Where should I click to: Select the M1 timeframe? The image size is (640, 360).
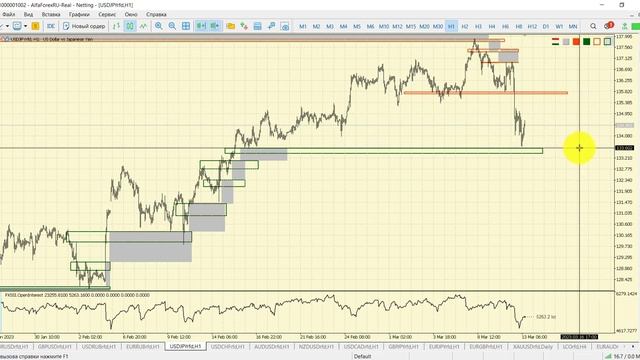coord(303,26)
